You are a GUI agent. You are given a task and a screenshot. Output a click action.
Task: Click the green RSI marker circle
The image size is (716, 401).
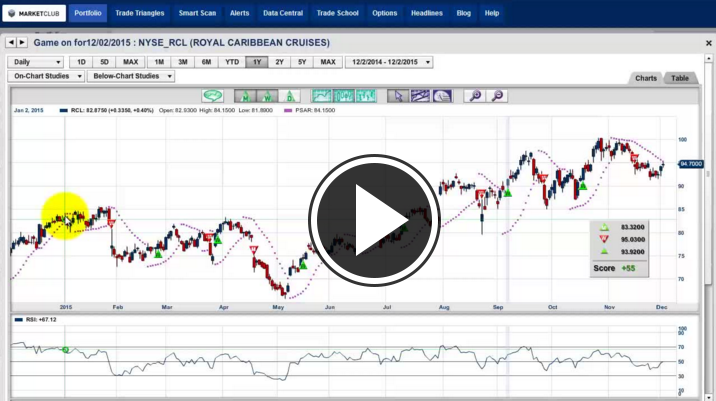(65, 350)
